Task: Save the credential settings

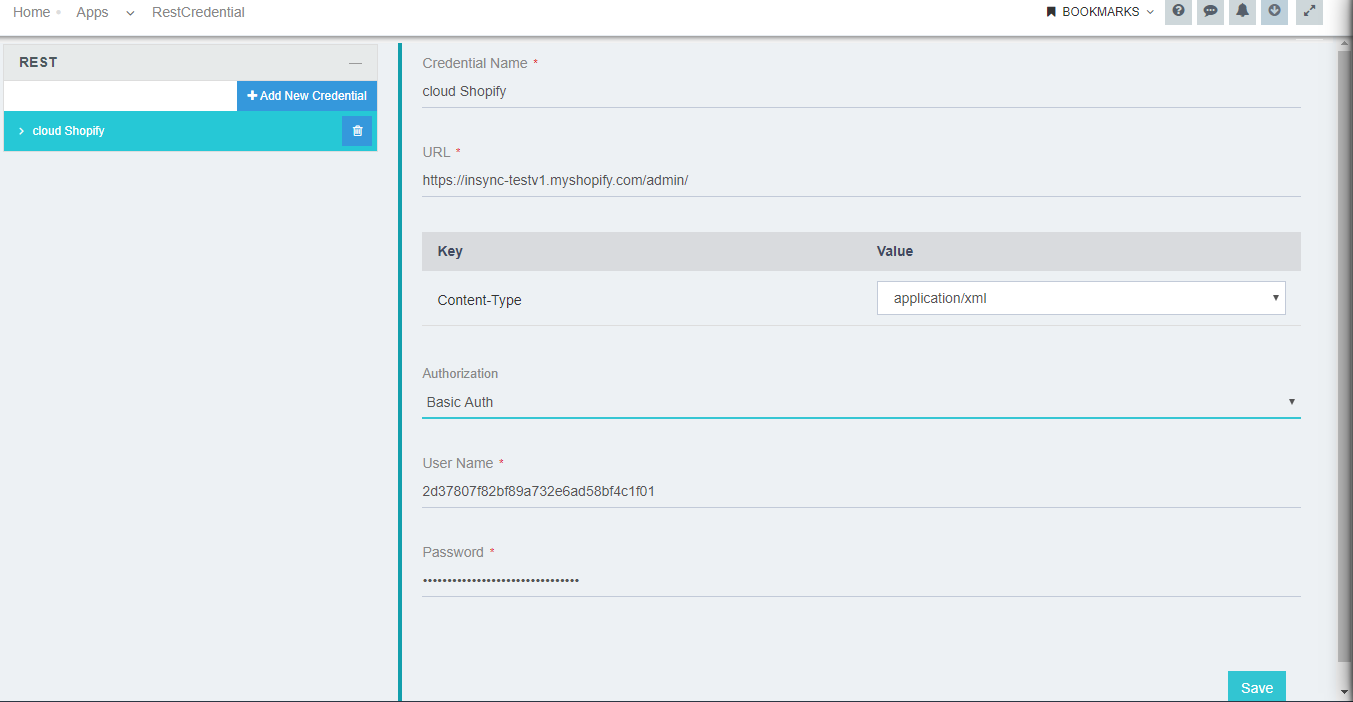Action: point(1256,687)
